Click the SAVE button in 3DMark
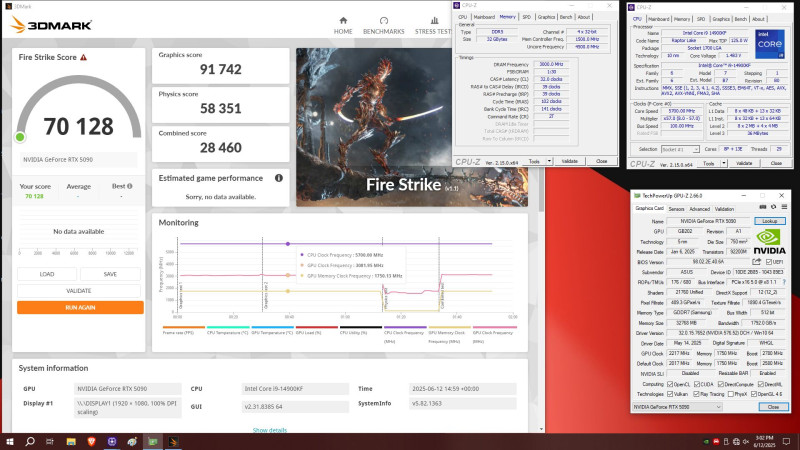Viewport: 800px width, 450px height. point(110,274)
